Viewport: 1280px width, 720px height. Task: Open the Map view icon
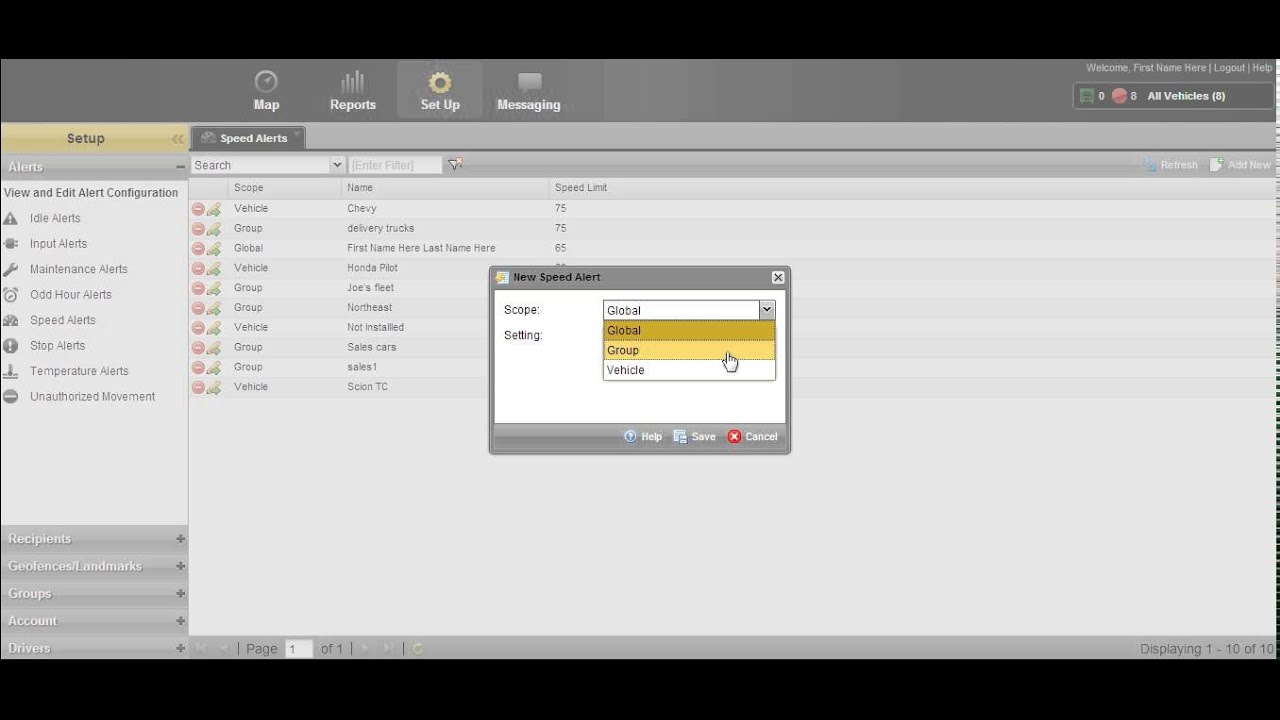point(266,82)
